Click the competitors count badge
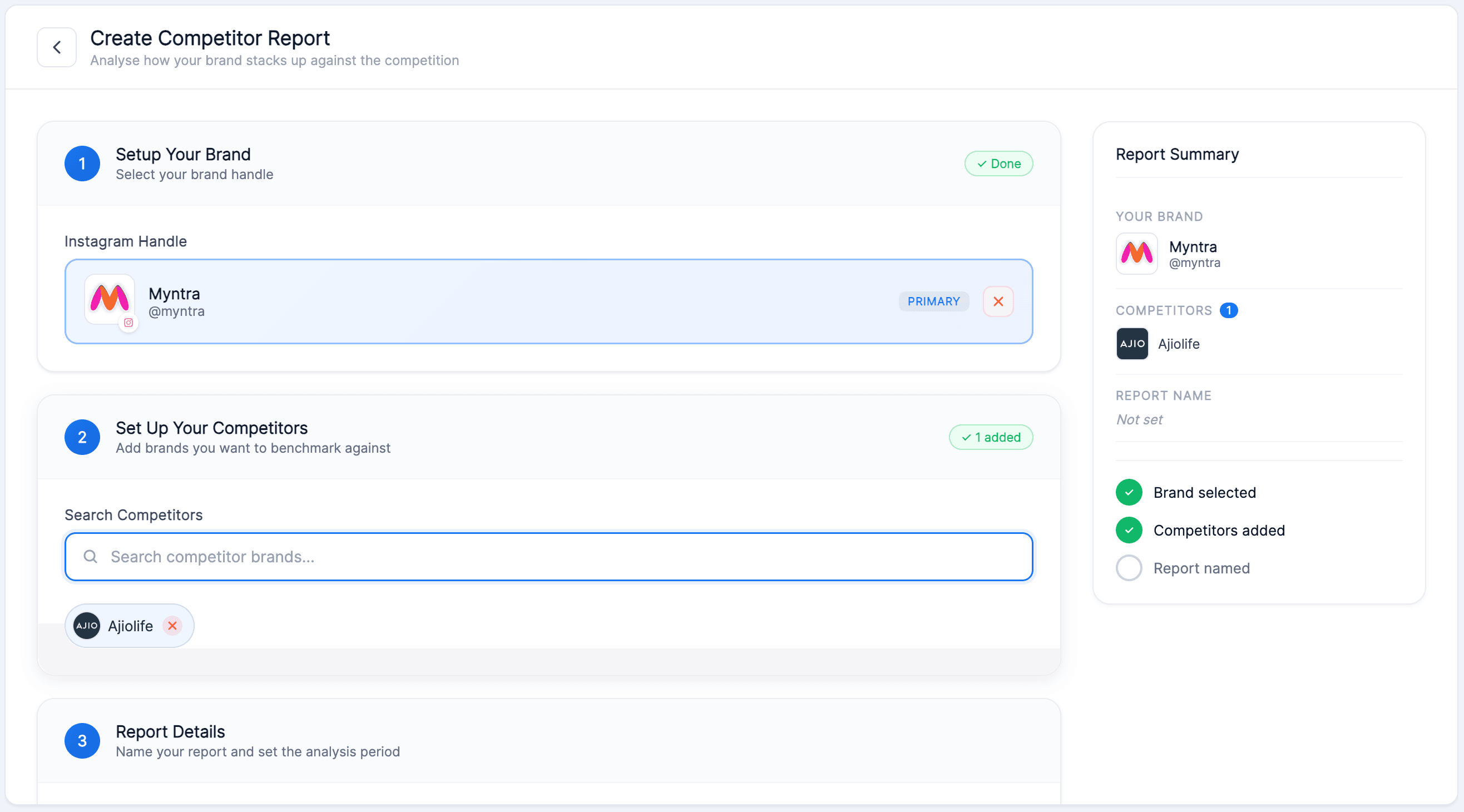The width and height of the screenshot is (1464, 812). coord(1229,310)
